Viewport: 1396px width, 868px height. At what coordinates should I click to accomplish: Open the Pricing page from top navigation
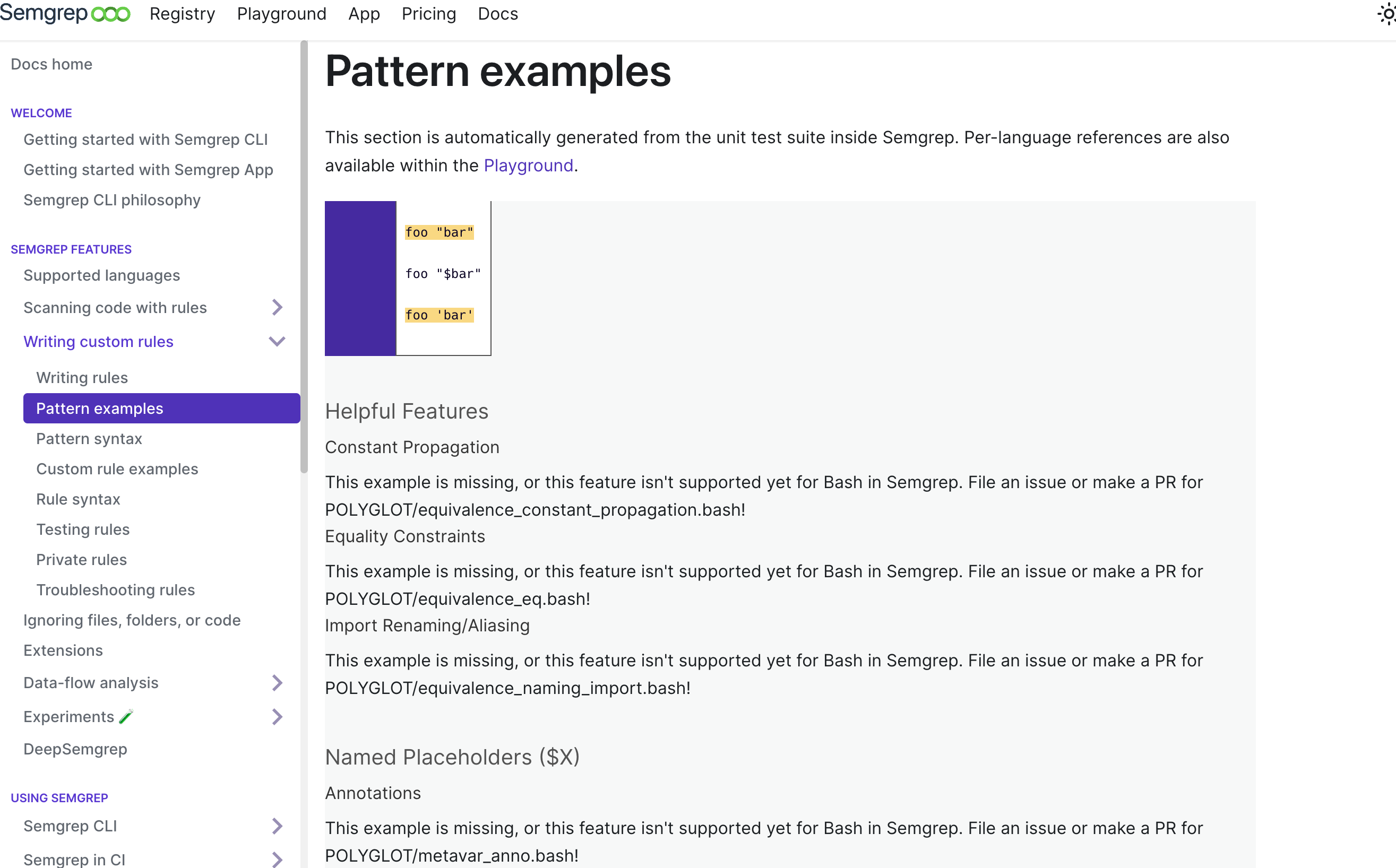coord(428,13)
